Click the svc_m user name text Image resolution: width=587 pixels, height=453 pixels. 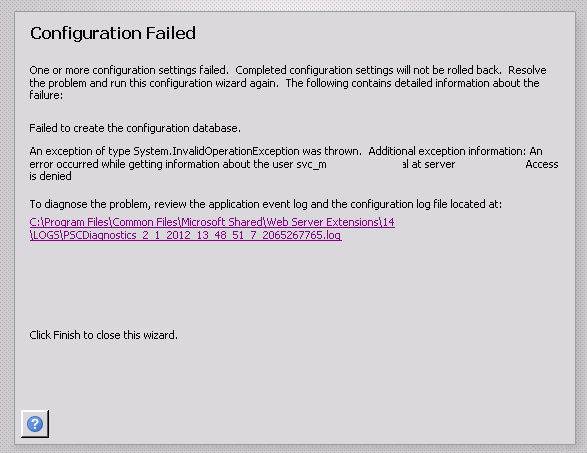point(311,164)
